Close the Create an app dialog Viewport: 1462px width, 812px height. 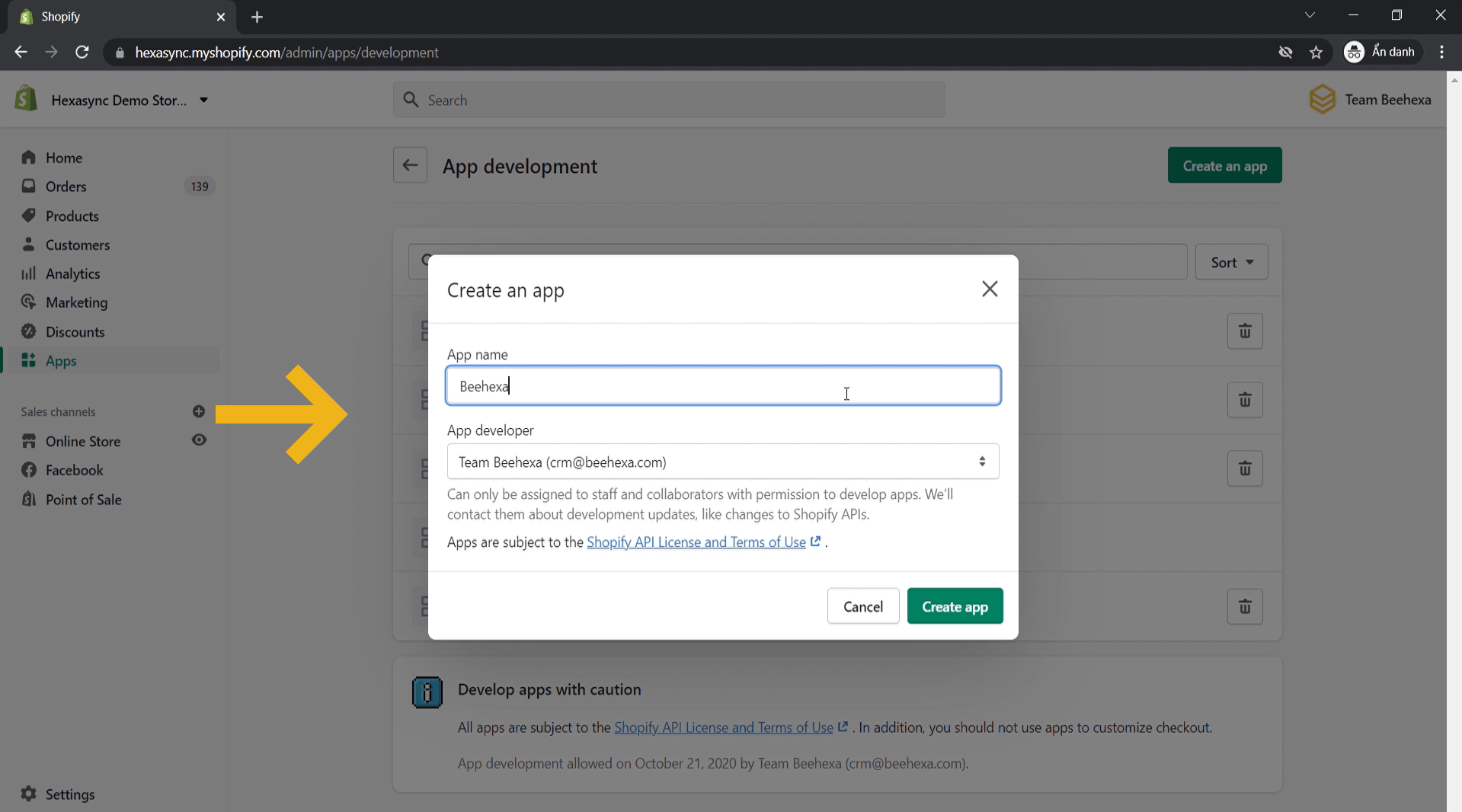pos(990,289)
